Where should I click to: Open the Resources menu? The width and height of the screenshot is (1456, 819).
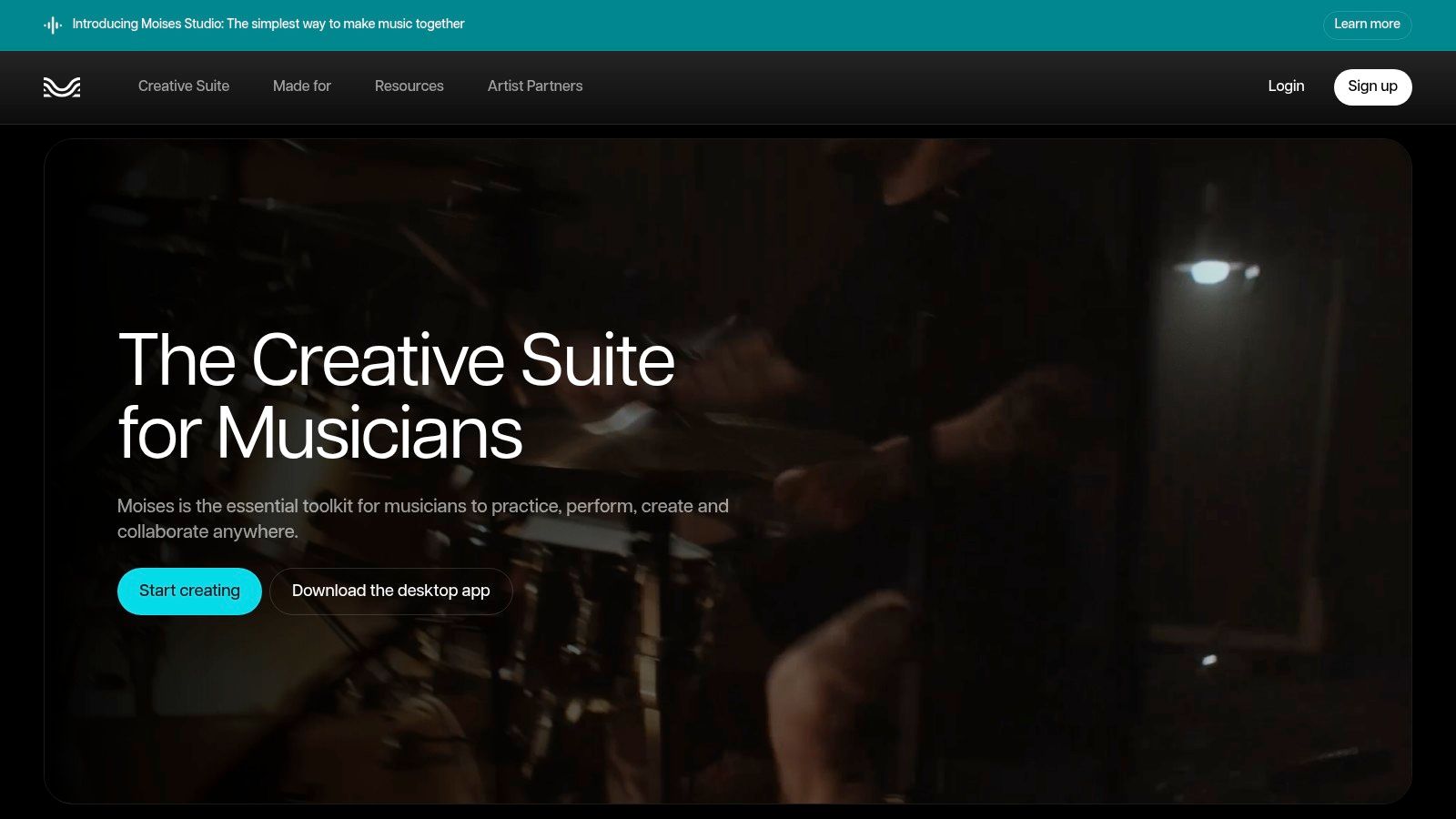click(x=409, y=86)
